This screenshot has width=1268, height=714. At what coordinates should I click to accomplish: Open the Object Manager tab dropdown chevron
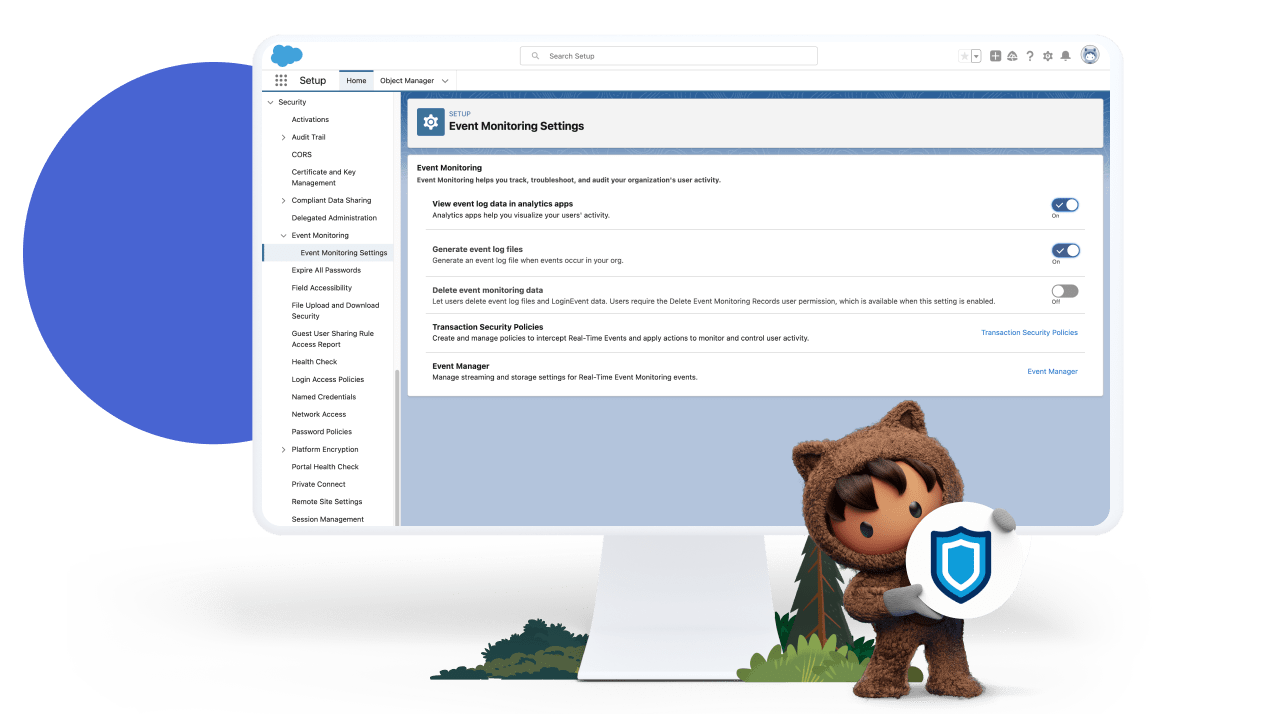click(x=445, y=81)
